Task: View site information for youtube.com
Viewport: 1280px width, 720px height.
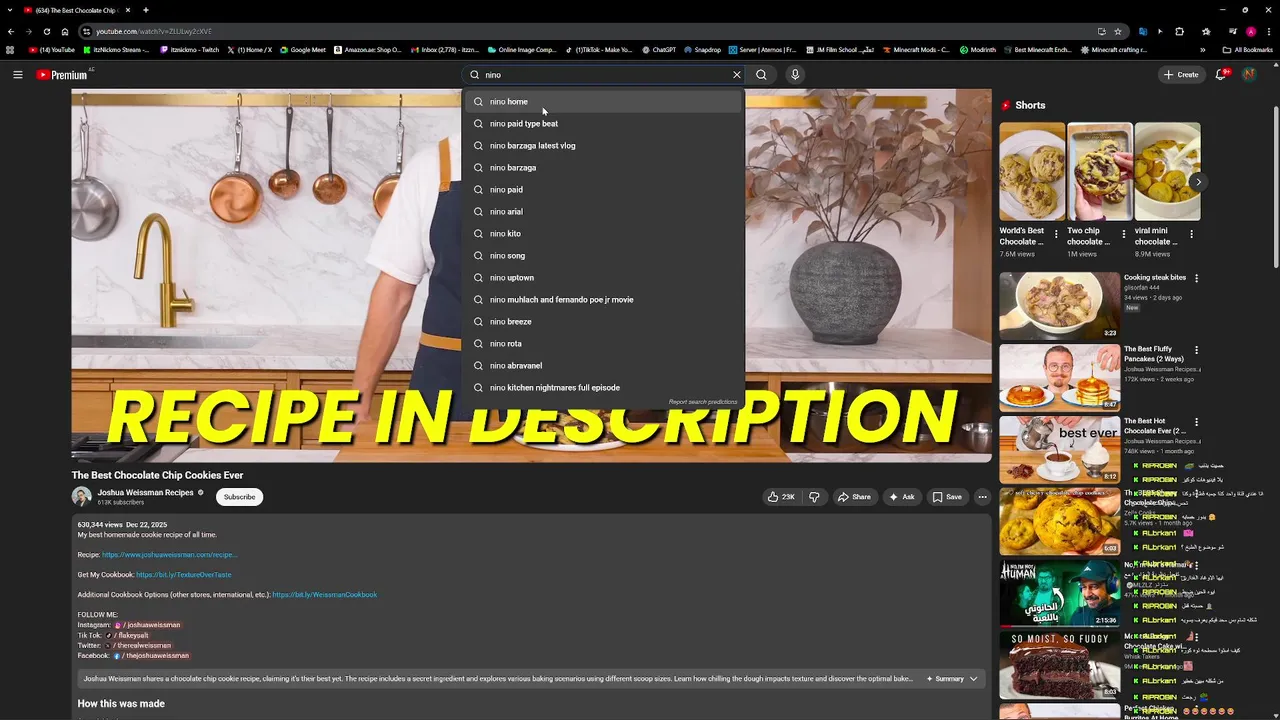Action: [x=87, y=31]
